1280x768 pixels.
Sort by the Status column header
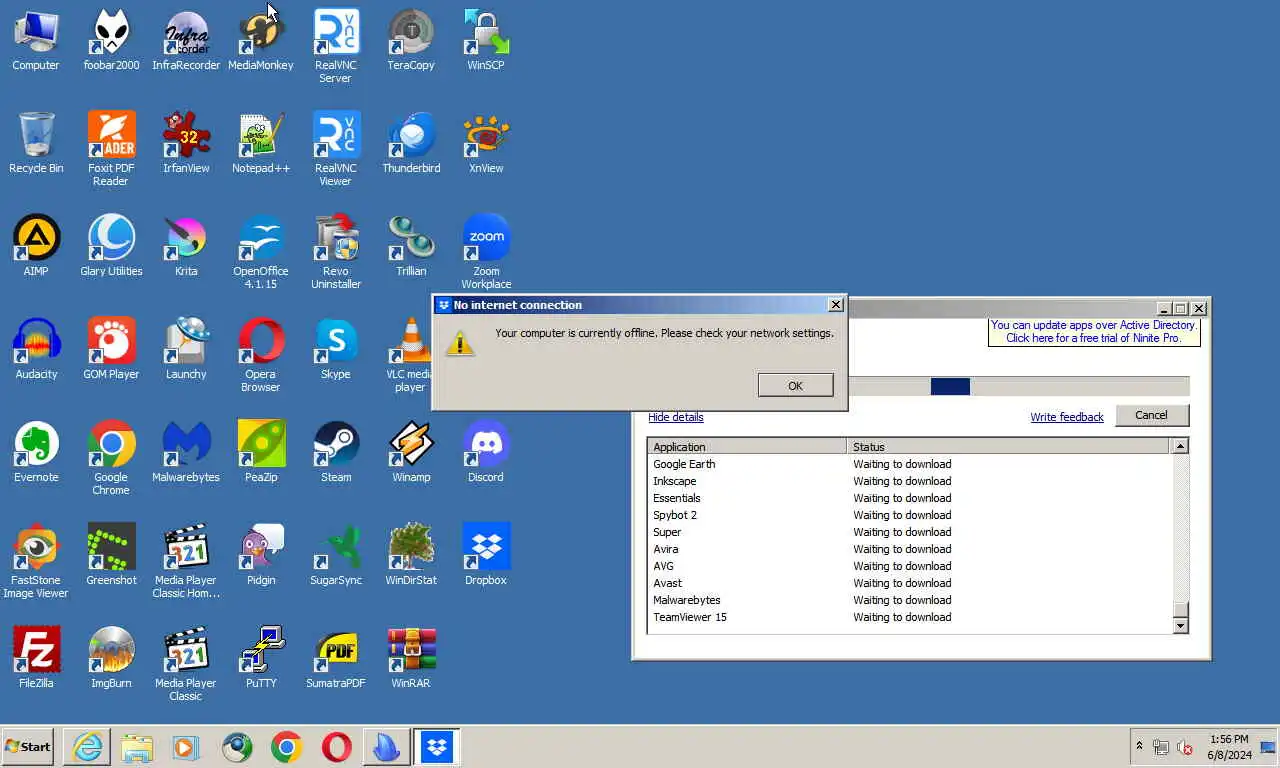1009,446
